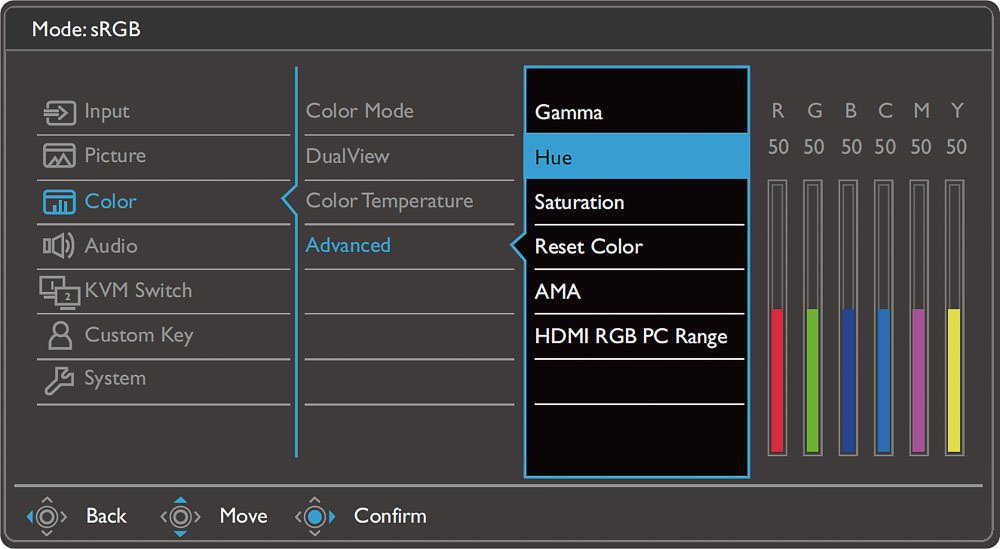Open the System wrench icon
The width and height of the screenshot is (1000, 549).
59,380
